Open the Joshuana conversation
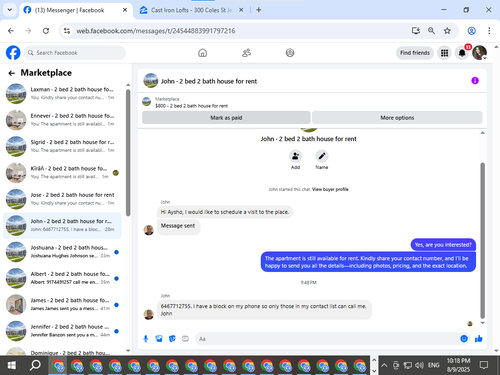 [62, 252]
